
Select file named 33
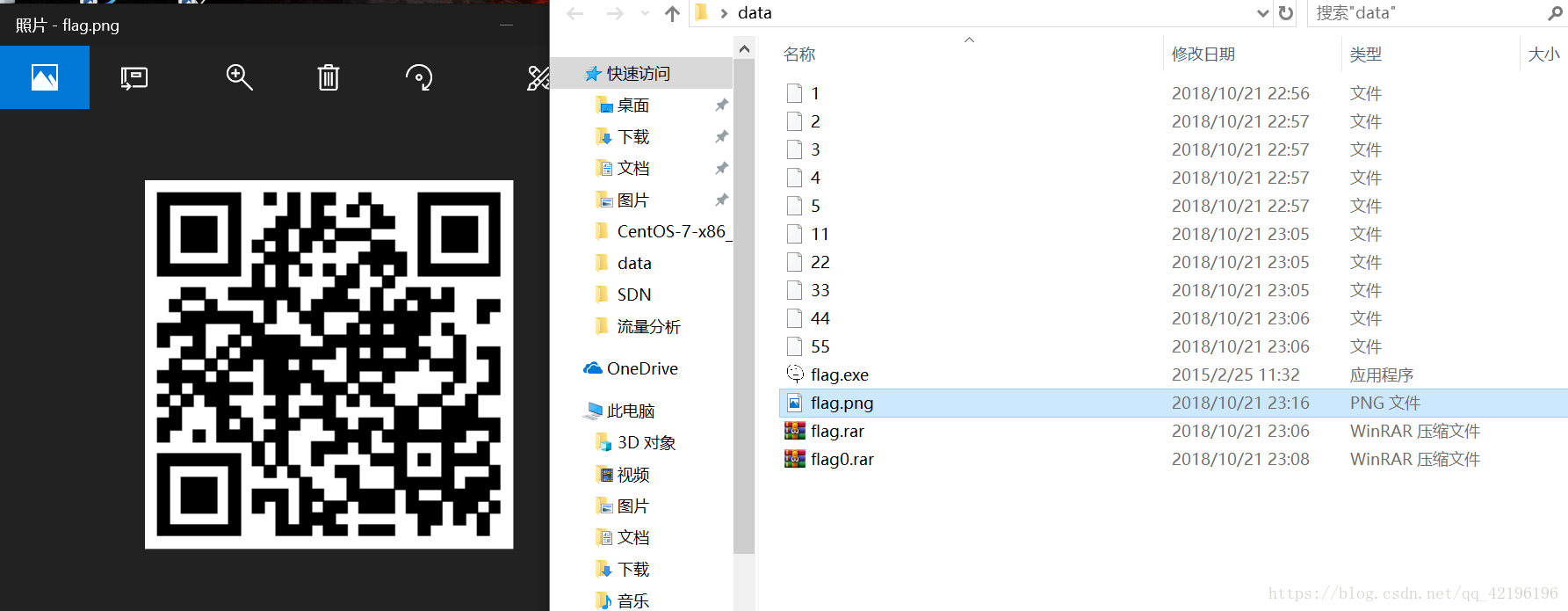point(820,290)
